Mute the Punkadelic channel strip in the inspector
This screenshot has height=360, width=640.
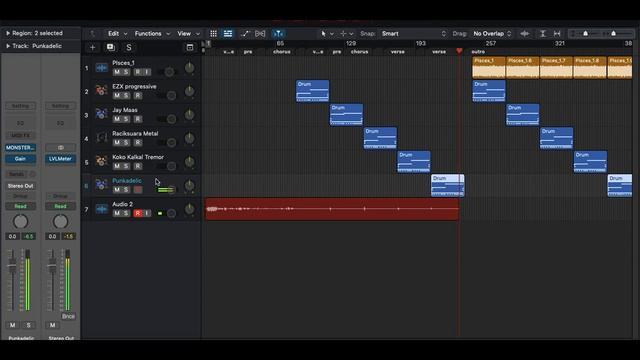pos(13,325)
